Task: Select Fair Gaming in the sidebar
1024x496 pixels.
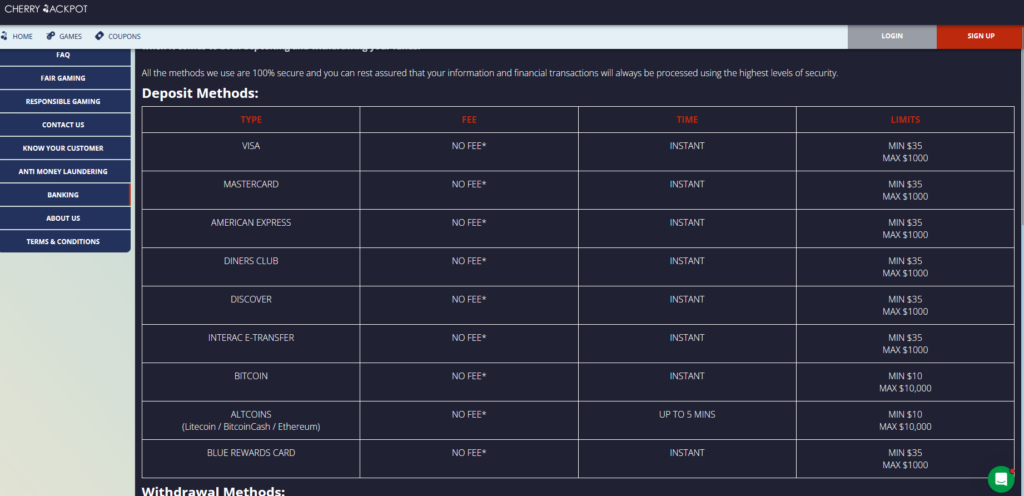Action: [x=65, y=78]
